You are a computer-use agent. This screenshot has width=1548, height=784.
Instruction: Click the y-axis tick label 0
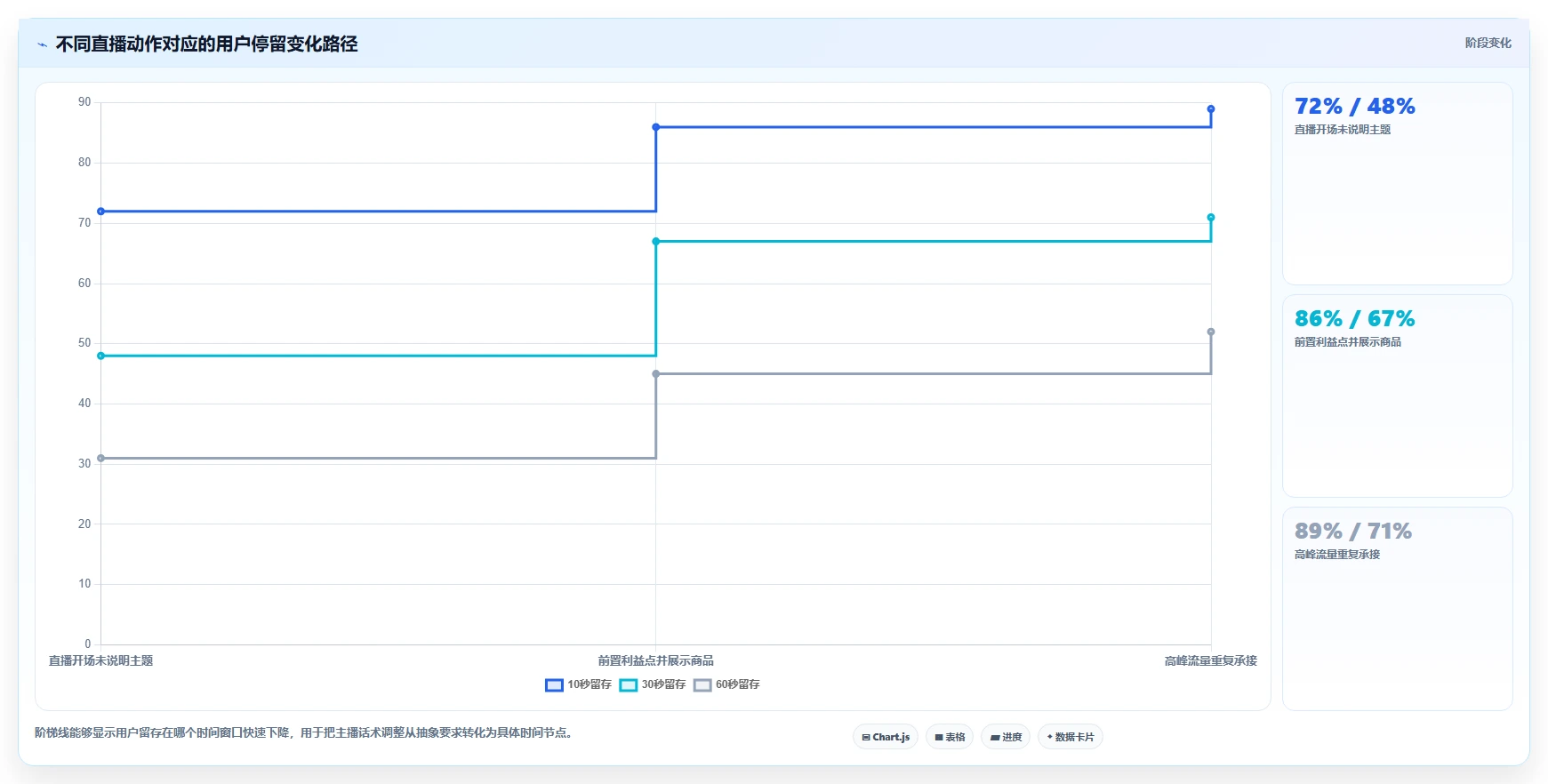tap(88, 644)
